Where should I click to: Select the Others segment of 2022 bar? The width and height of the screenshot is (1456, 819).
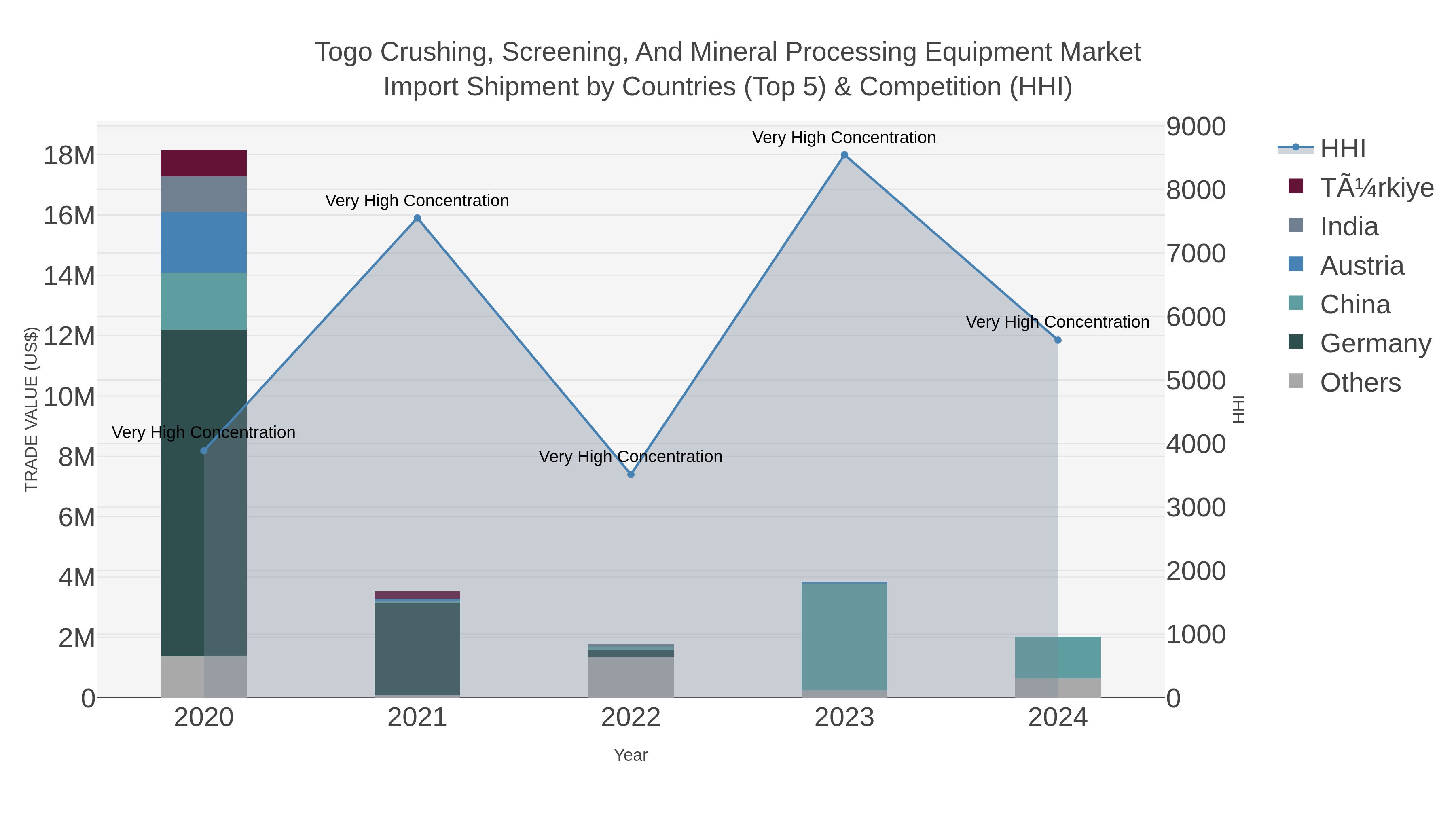[x=631, y=677]
